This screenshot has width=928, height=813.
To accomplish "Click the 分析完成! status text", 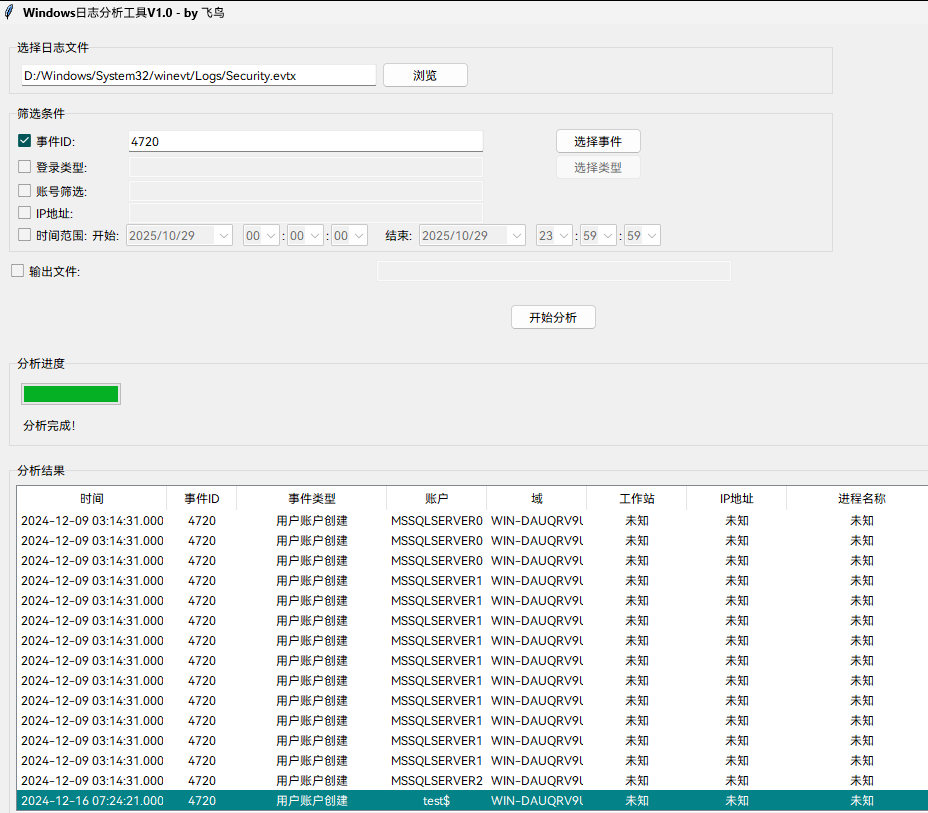I will point(49,425).
